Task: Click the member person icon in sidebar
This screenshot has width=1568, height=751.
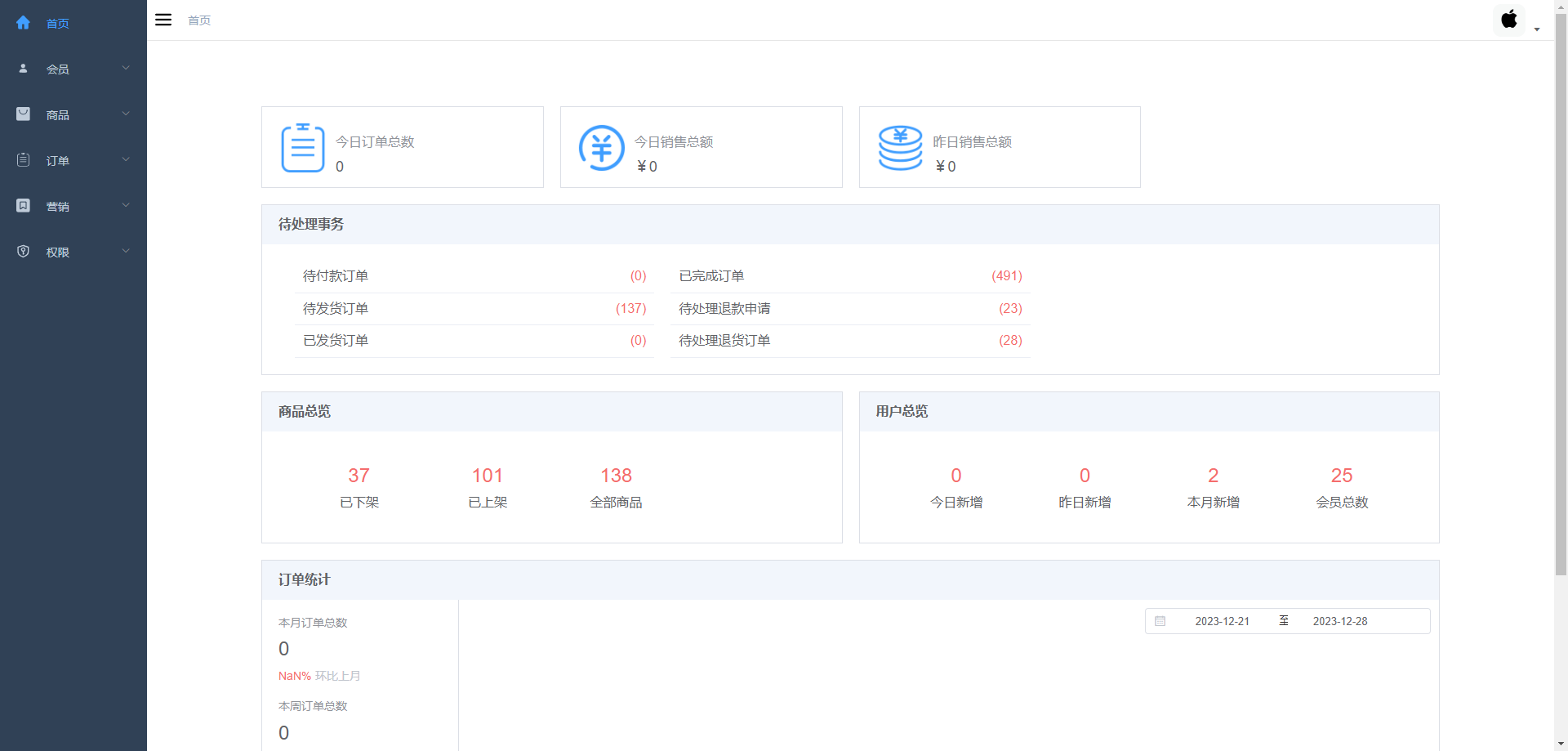Action: pos(23,69)
